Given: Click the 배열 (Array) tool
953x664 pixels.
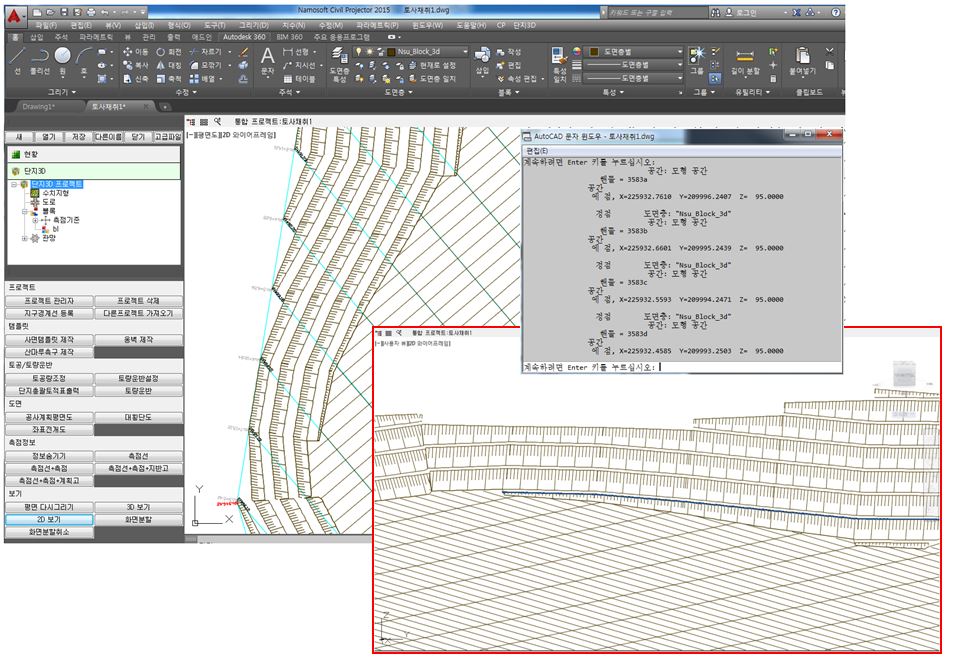Looking at the screenshot, I should click(202, 78).
